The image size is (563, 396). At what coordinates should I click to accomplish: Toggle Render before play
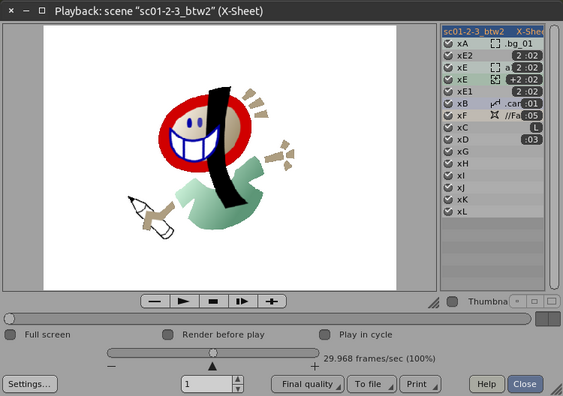point(168,335)
